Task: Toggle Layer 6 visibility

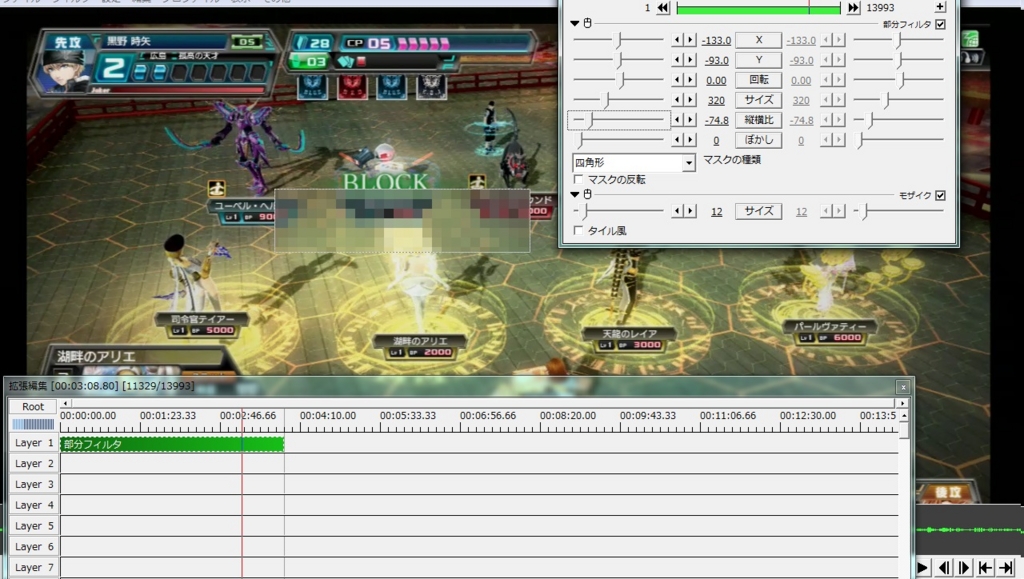Action: pyautogui.click(x=33, y=547)
